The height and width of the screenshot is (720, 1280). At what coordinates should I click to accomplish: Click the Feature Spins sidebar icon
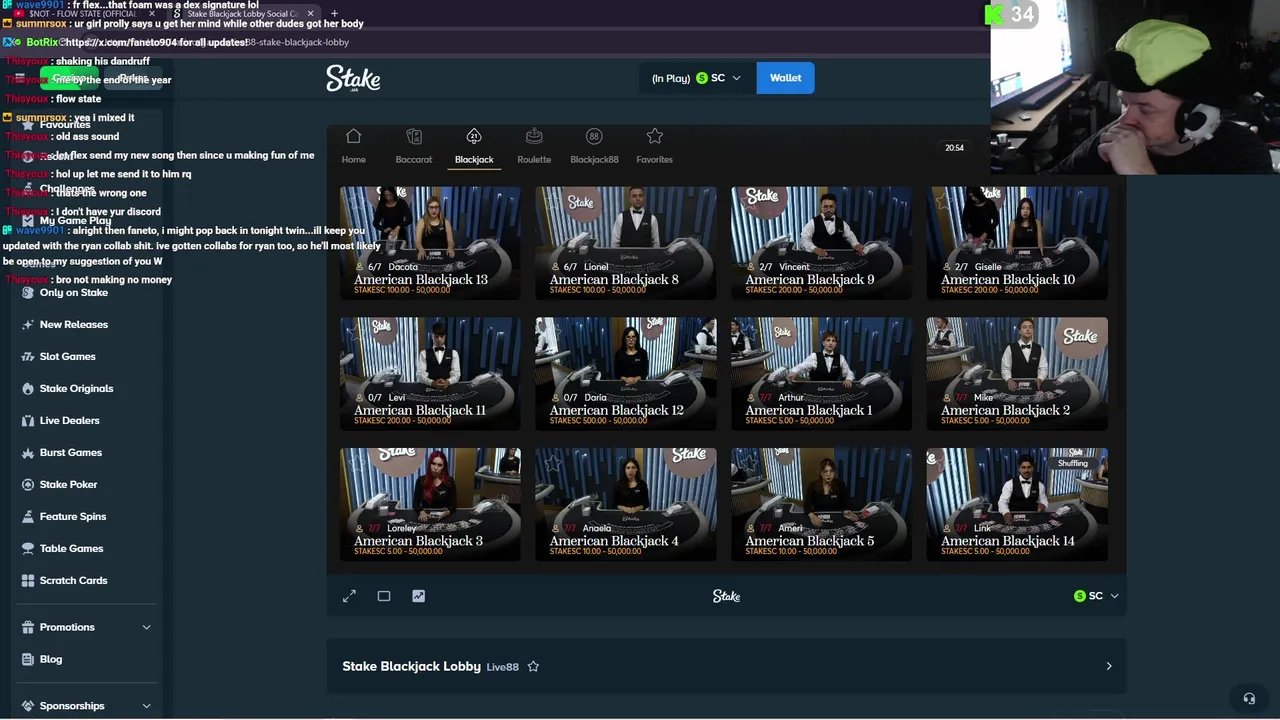point(28,517)
